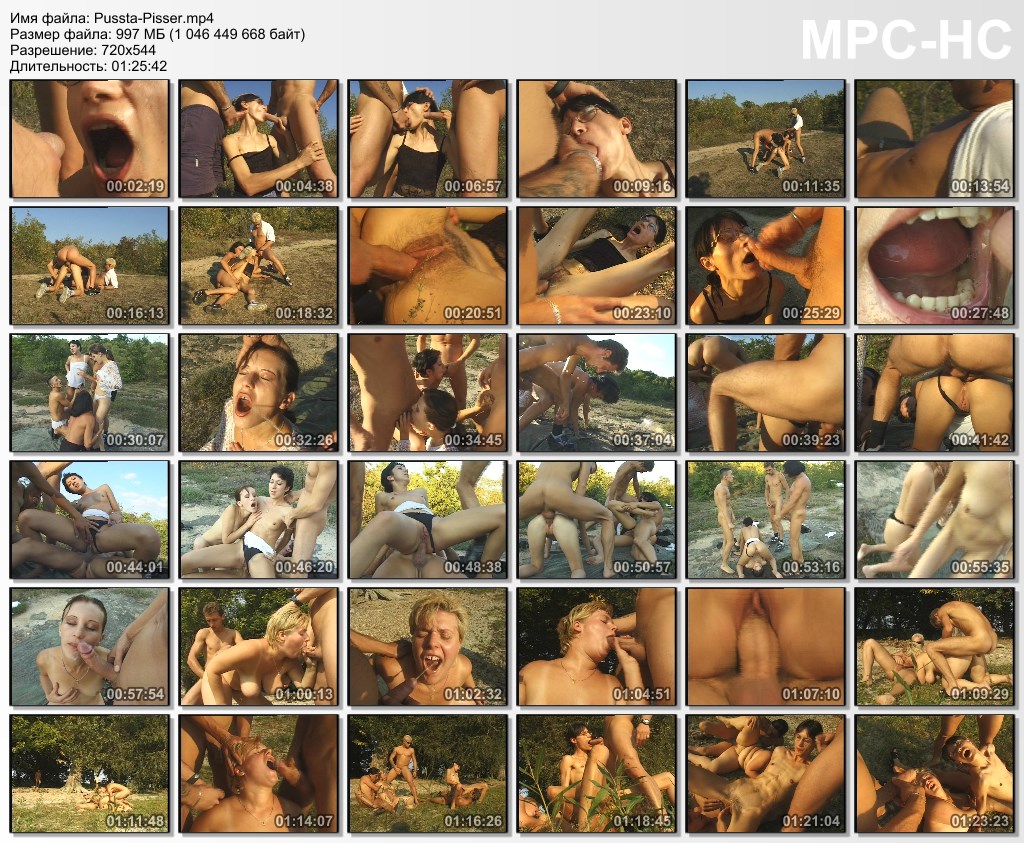Click the thumbnail labeled 01:09:29

tap(935, 646)
